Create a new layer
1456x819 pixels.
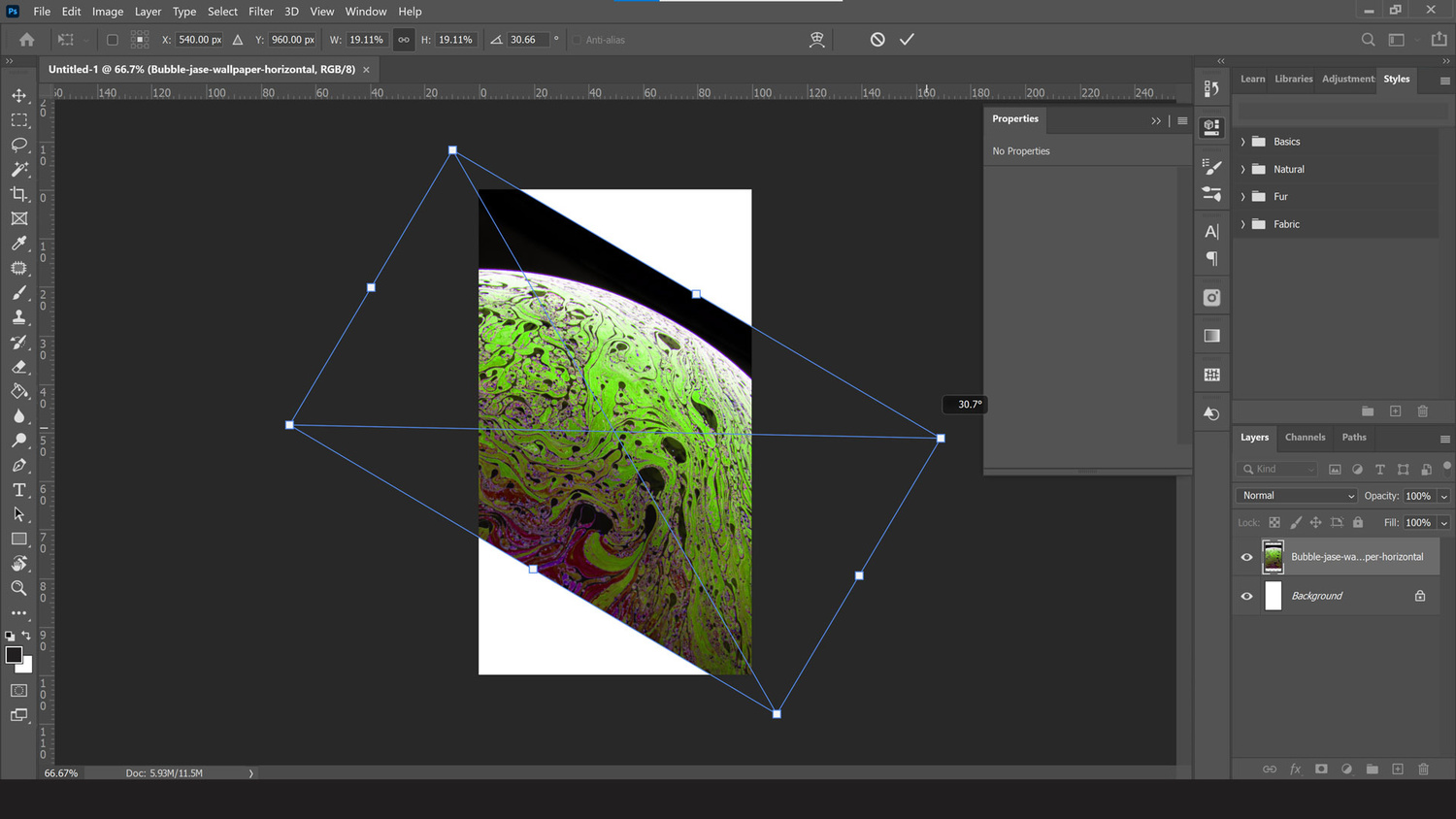[x=1398, y=769]
